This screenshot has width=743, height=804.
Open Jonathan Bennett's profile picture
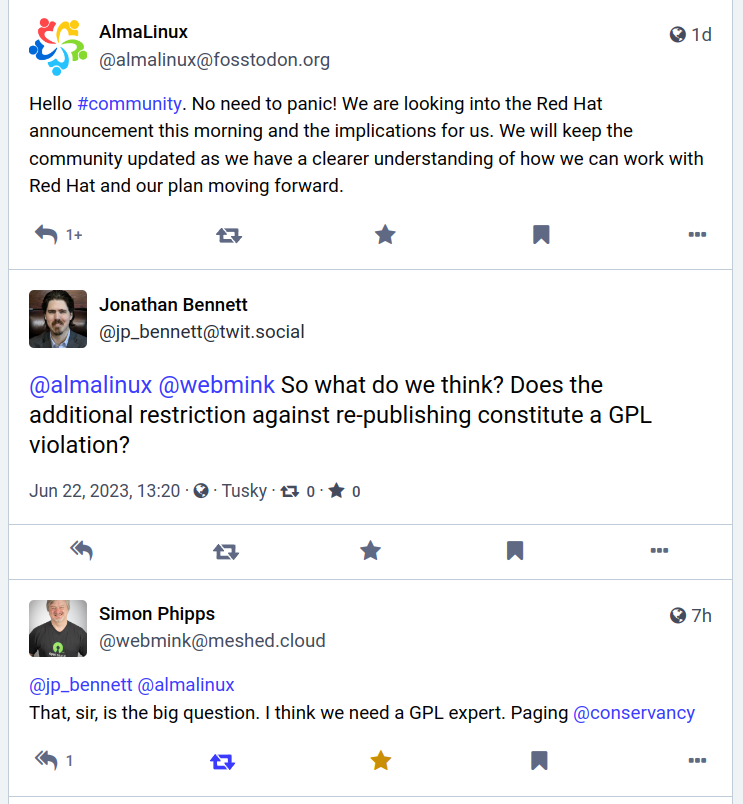pyautogui.click(x=58, y=319)
